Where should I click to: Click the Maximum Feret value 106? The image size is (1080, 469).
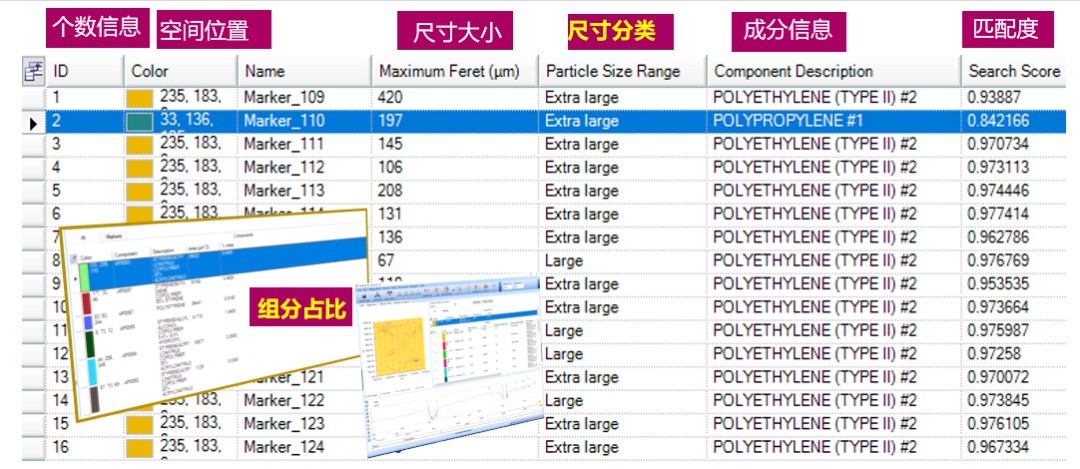click(x=390, y=168)
